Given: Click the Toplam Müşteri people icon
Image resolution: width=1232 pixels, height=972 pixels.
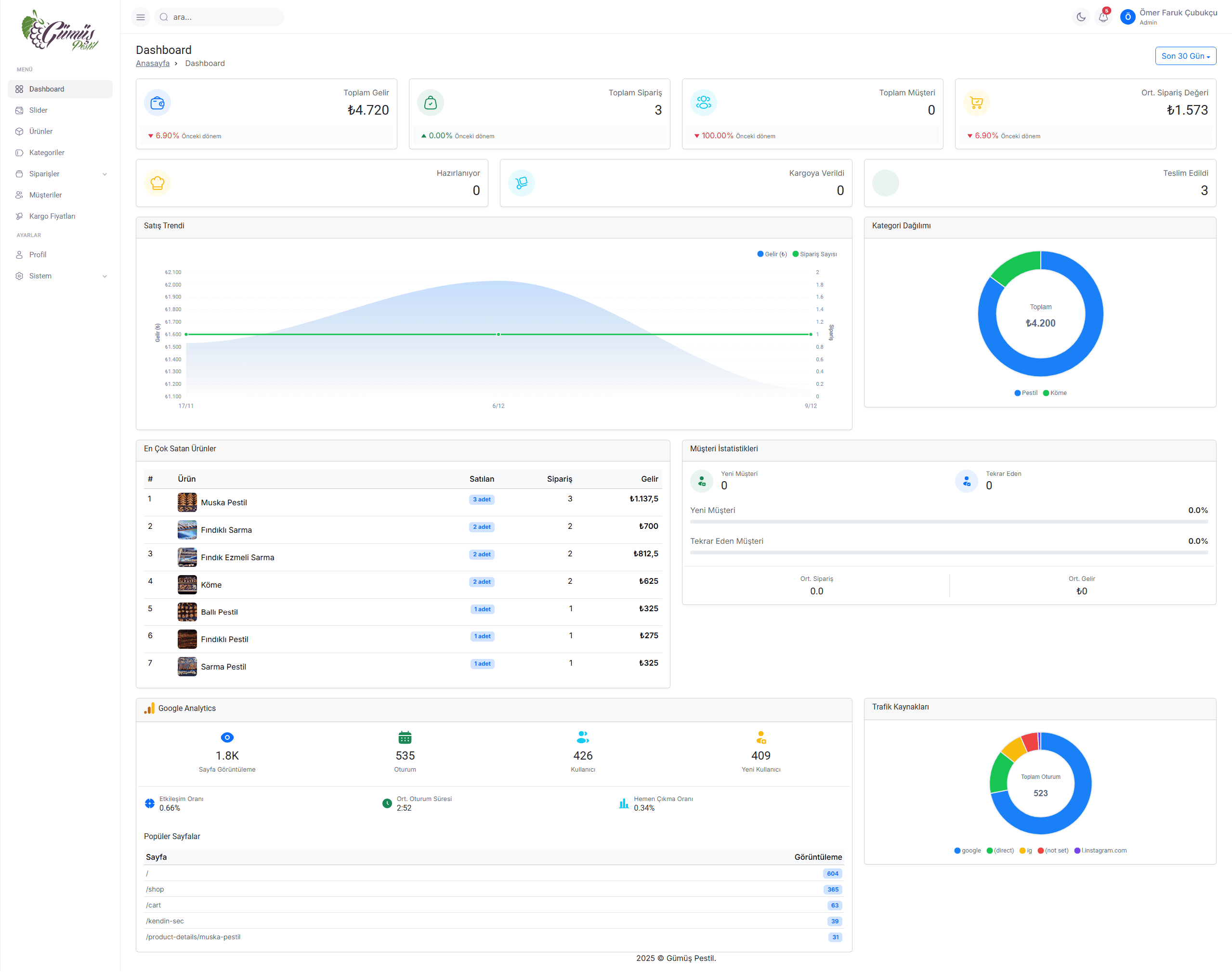Looking at the screenshot, I should tap(703, 103).
